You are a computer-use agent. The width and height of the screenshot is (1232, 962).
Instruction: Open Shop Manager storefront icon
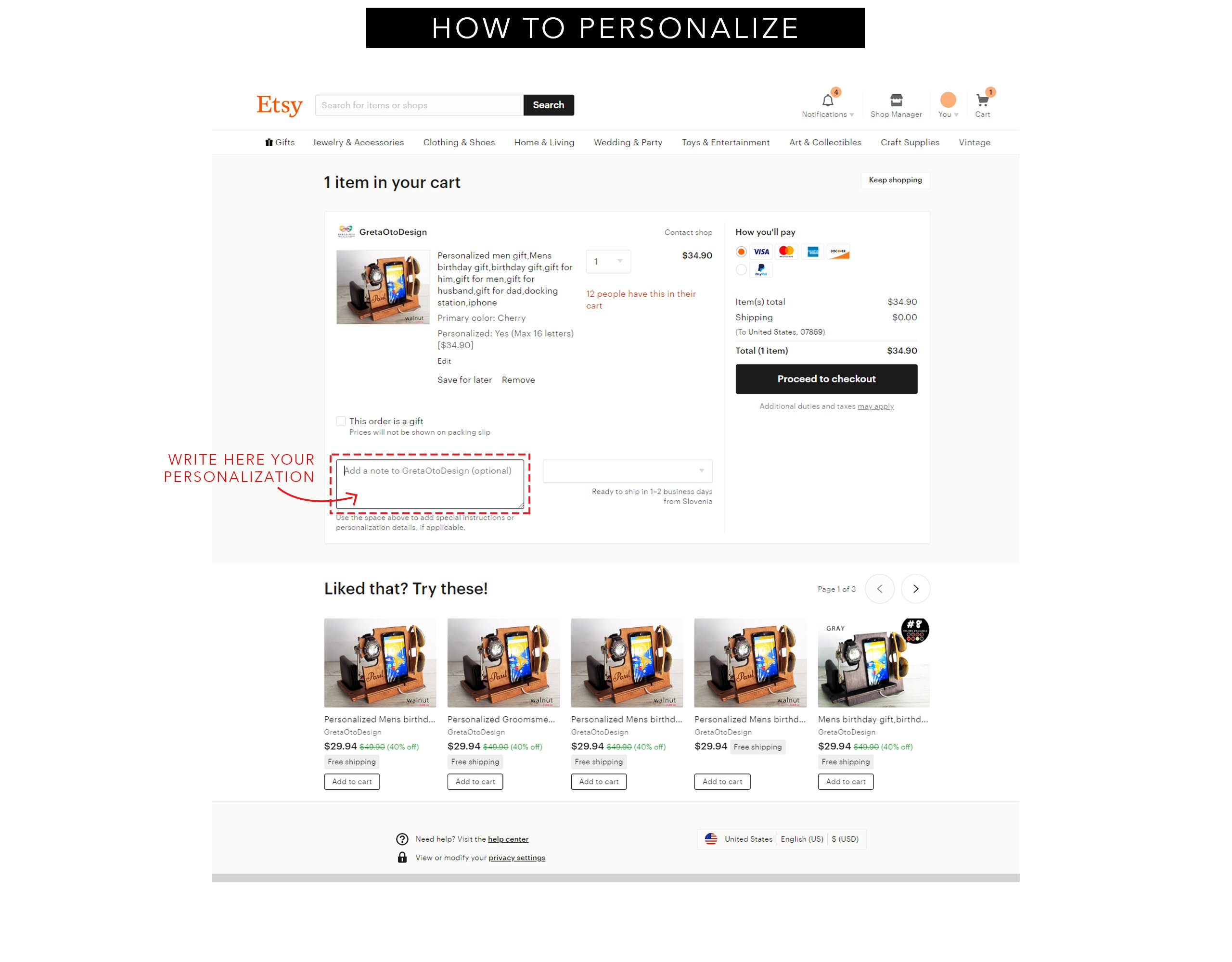point(896,100)
